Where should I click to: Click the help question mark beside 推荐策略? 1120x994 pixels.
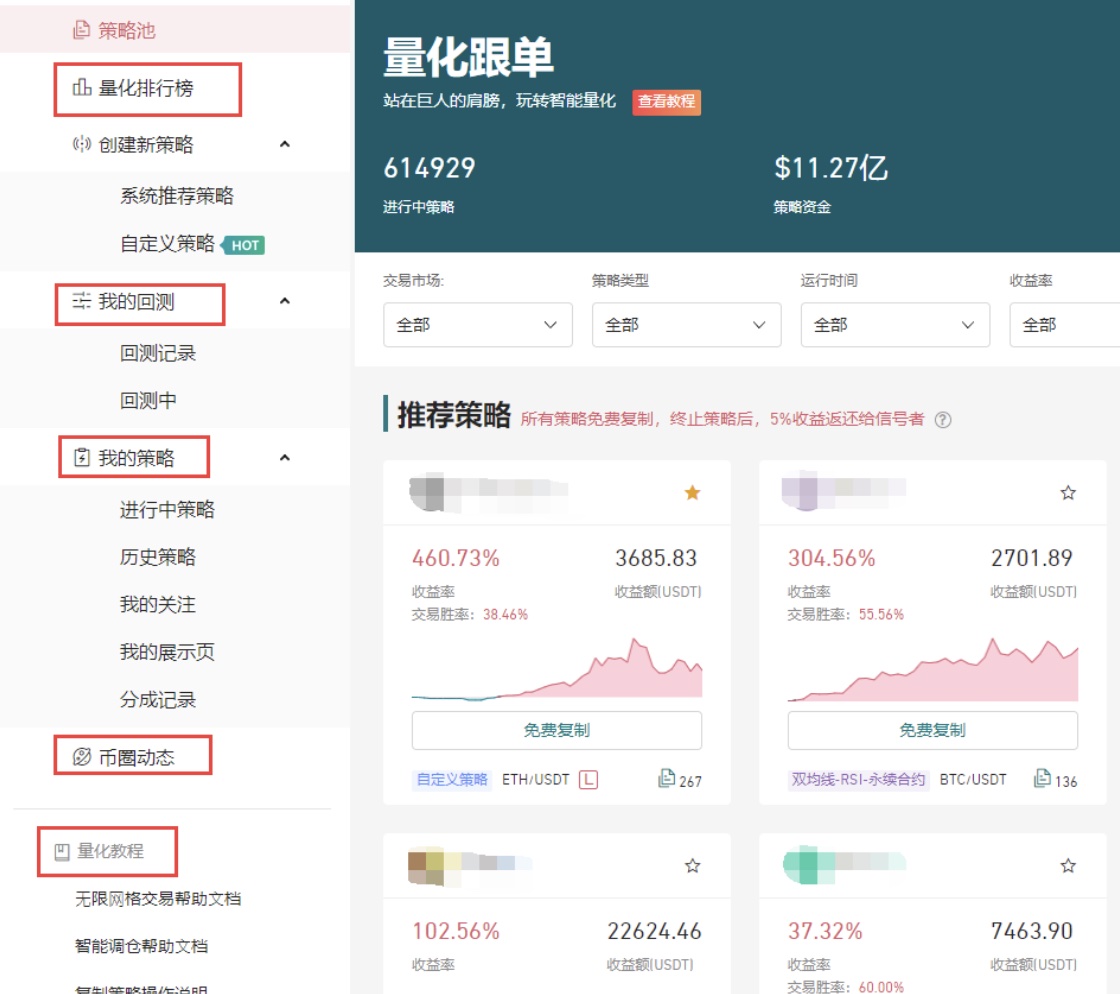coord(942,420)
